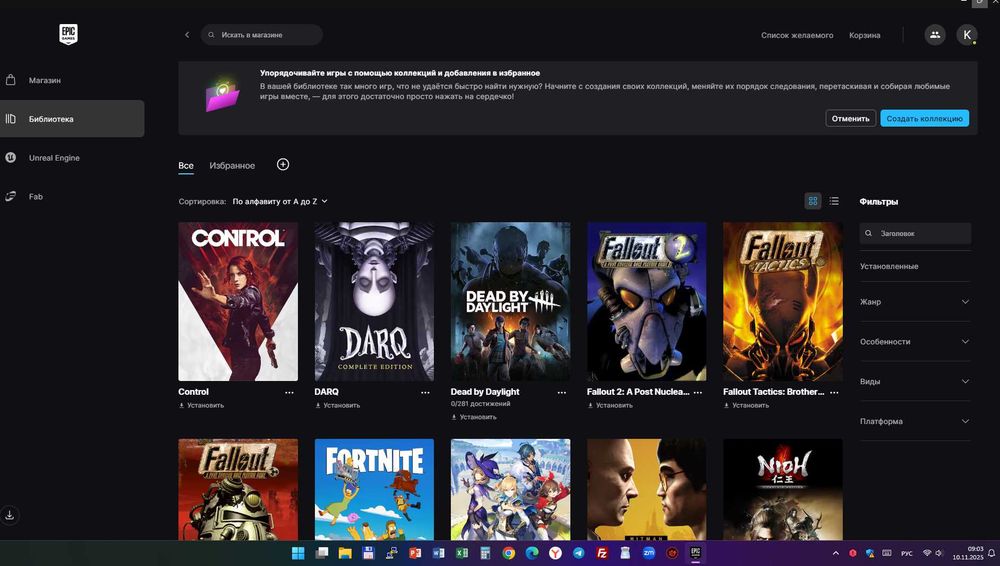Viewport: 1000px width, 566px height.
Task: Open the sorting dropdown По алфавиту
Action: point(280,201)
